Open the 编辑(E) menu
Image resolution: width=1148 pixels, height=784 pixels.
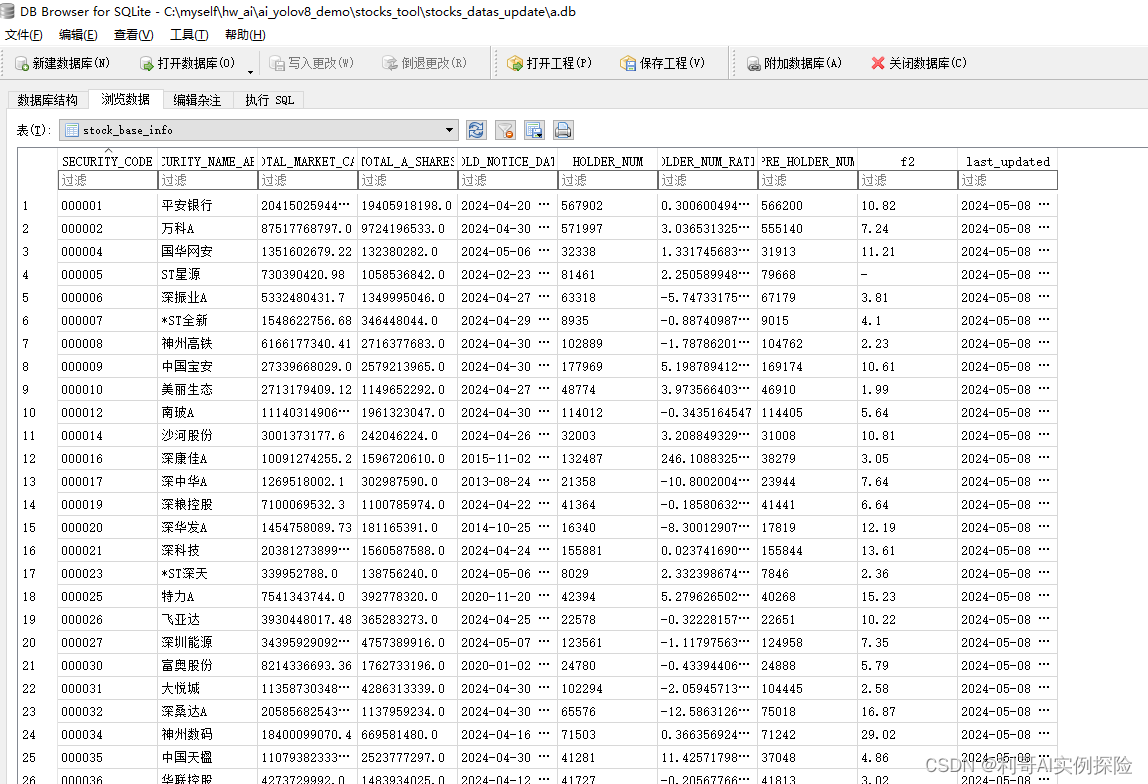click(x=78, y=34)
